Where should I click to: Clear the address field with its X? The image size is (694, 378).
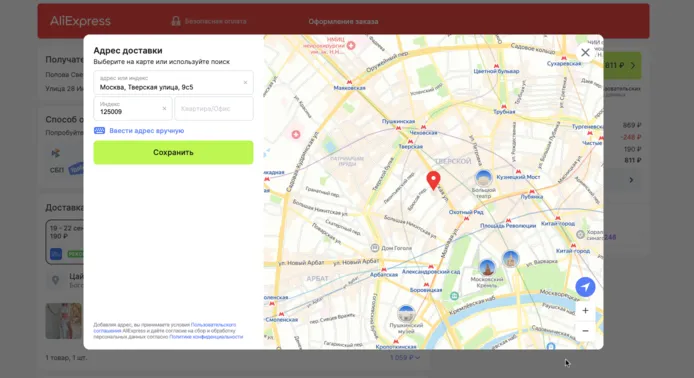pos(245,82)
